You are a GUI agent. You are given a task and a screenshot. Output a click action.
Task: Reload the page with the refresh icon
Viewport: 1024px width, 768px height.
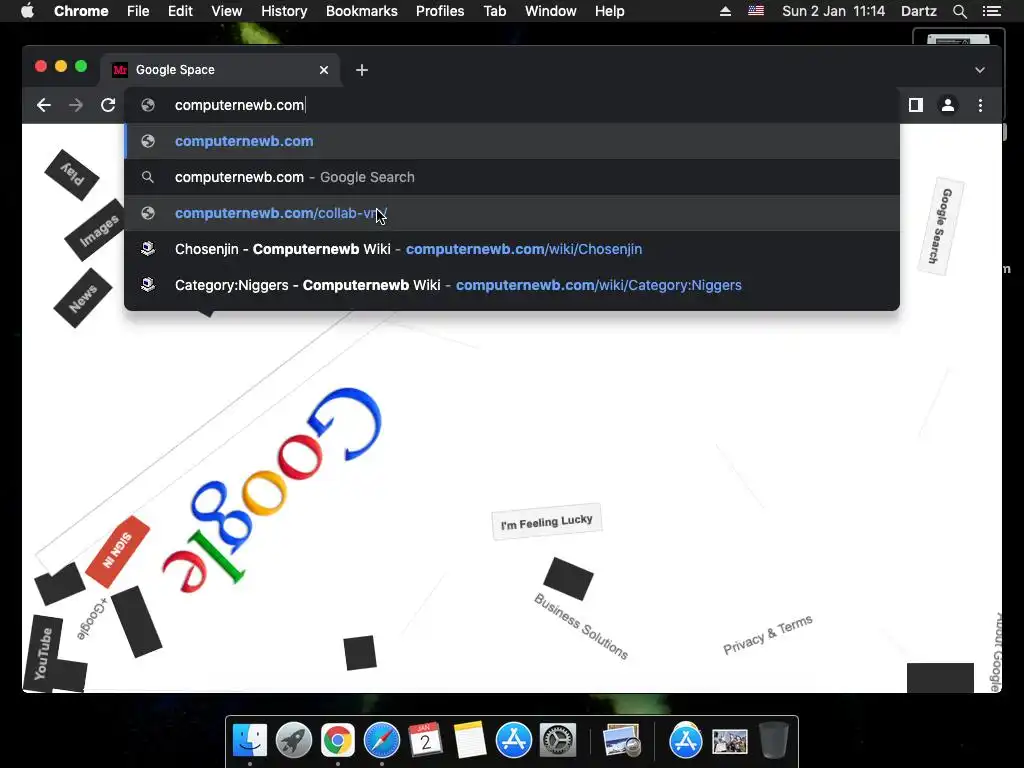(108, 105)
